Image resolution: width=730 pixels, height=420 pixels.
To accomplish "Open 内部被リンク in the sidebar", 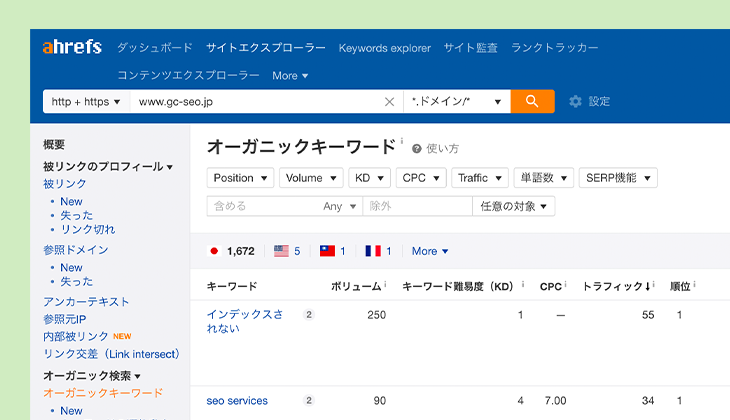I will tap(76, 336).
